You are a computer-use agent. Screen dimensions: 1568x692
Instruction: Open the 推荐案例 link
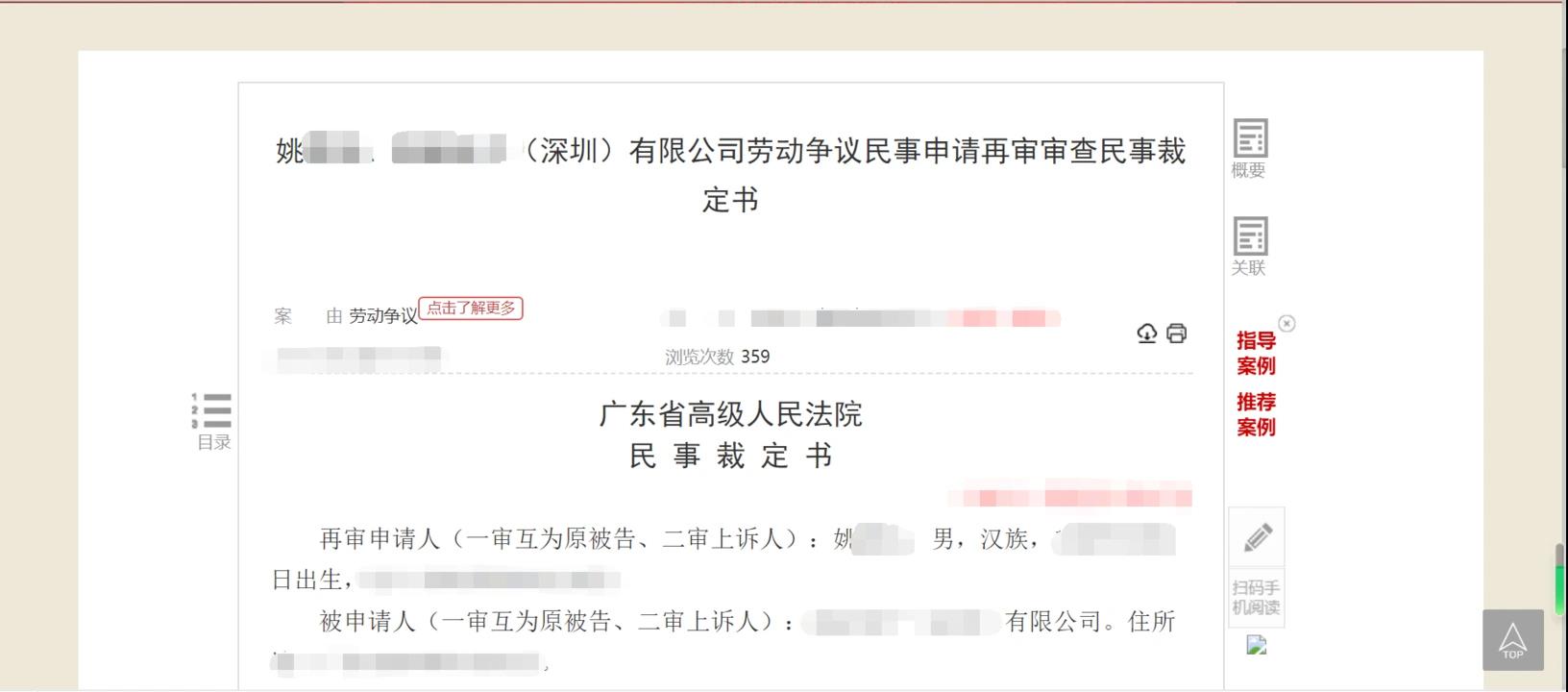1256,414
